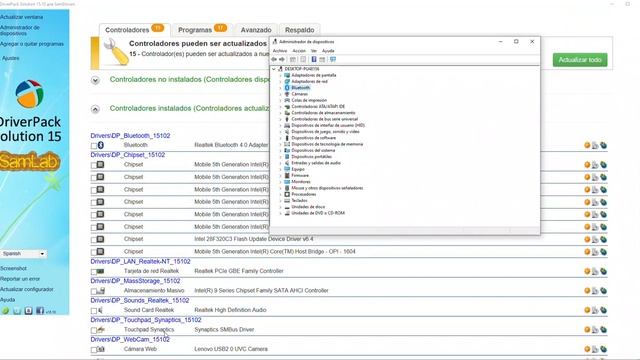
Task: Check the Intel 28F320C3 Flash Update checkbox
Action: [x=94, y=240]
